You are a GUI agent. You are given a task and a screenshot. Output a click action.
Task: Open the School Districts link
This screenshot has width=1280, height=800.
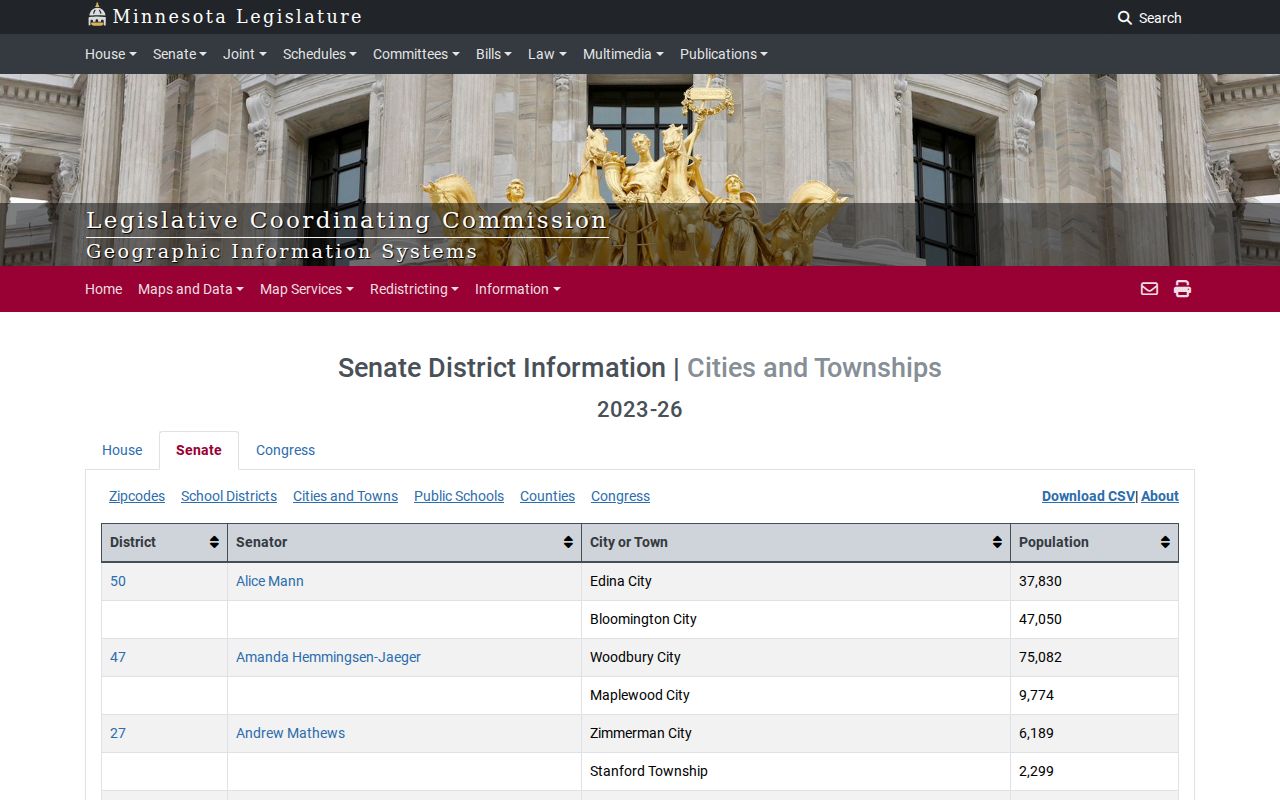pos(229,496)
